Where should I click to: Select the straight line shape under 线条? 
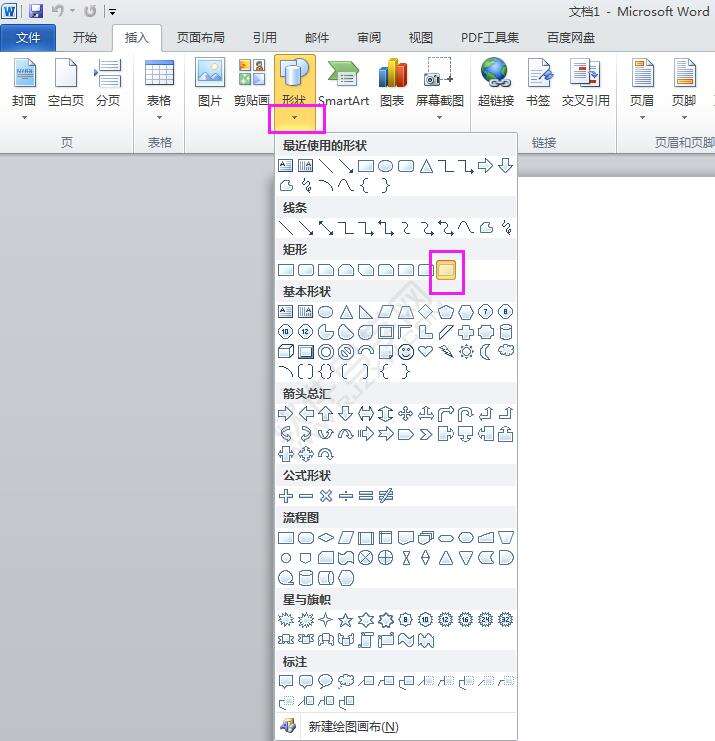tap(286, 228)
